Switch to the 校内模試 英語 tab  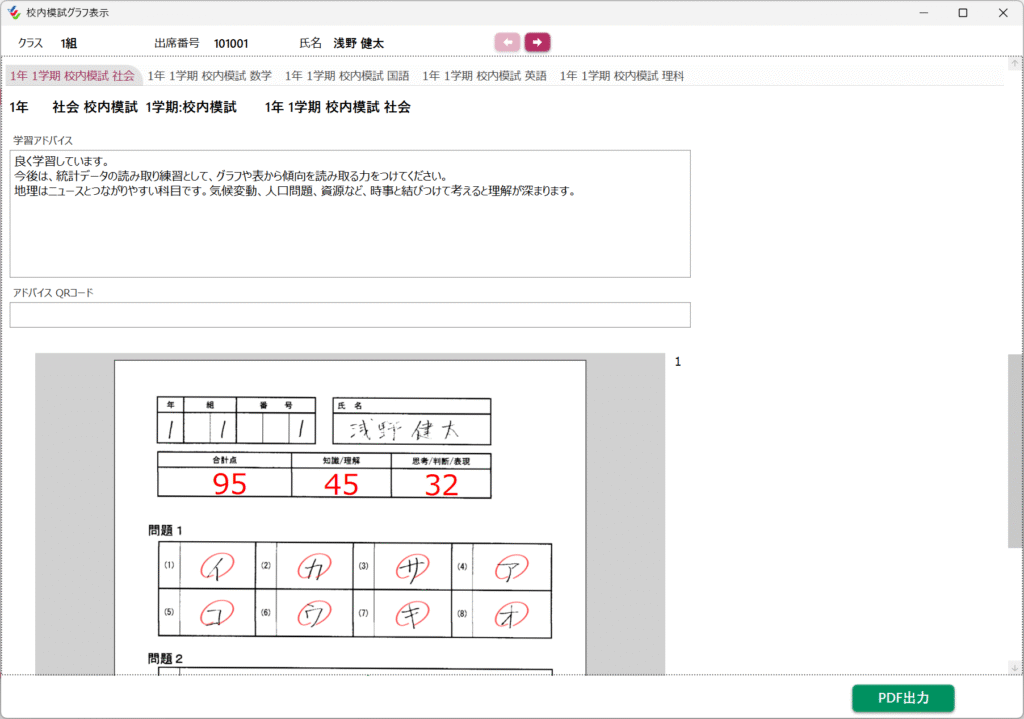point(484,76)
